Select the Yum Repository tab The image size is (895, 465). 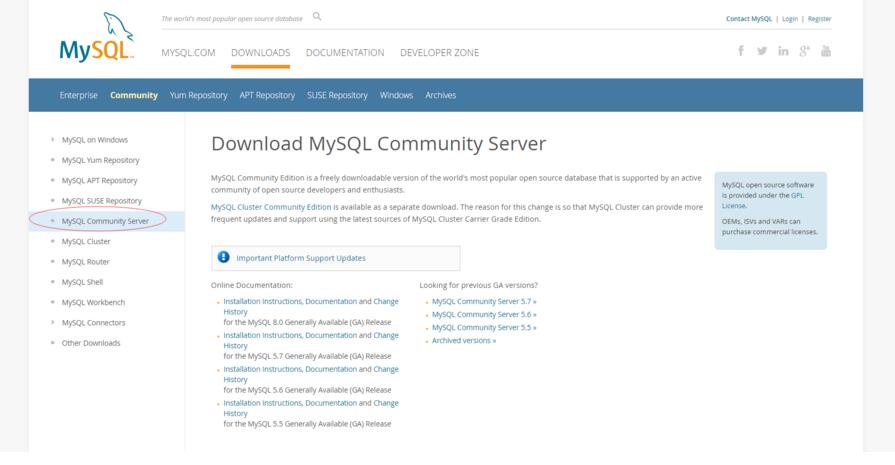point(198,95)
